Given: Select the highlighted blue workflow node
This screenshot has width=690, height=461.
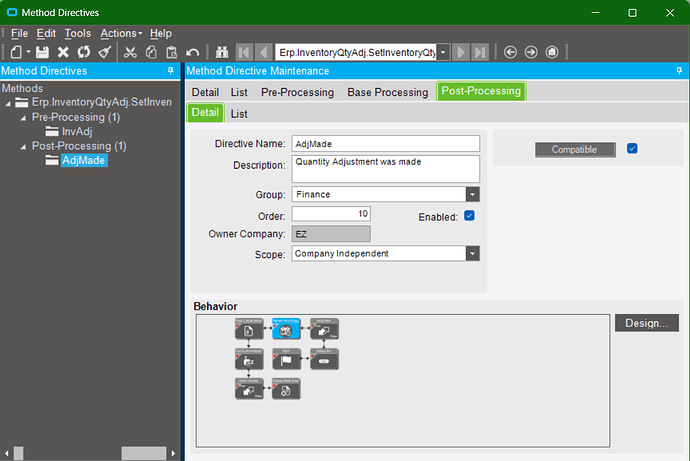Looking at the screenshot, I should [x=286, y=329].
